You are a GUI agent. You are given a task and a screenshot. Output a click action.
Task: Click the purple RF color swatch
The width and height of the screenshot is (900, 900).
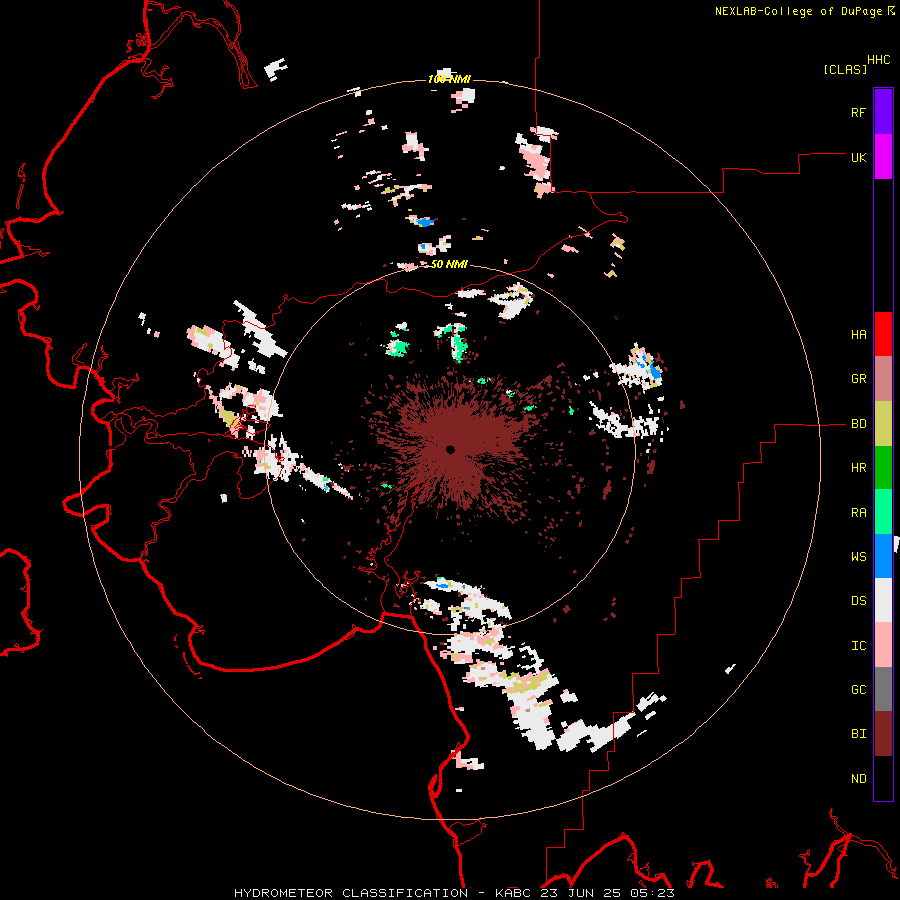point(883,112)
